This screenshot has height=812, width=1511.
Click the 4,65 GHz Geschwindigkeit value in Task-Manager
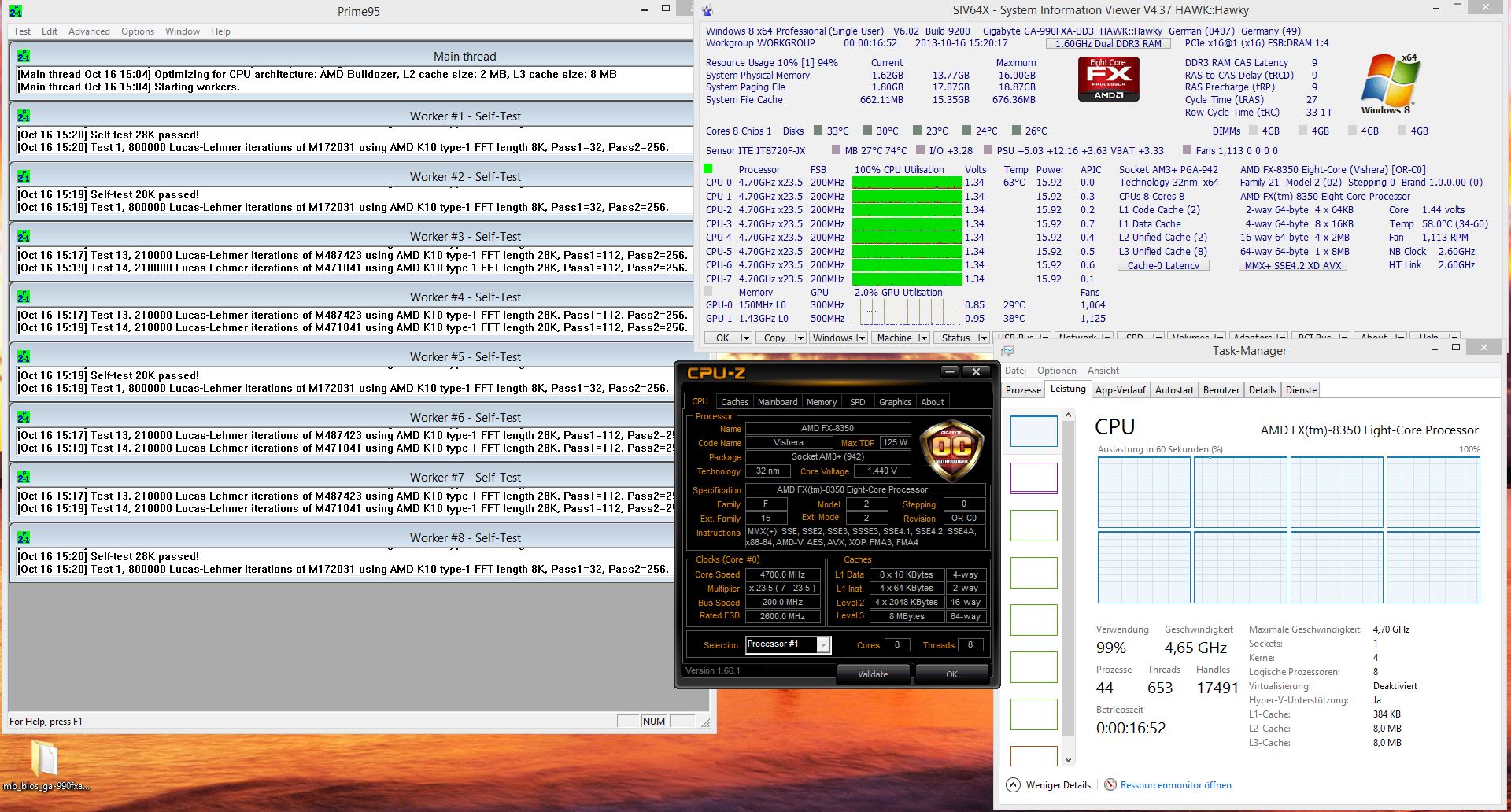pos(1195,648)
